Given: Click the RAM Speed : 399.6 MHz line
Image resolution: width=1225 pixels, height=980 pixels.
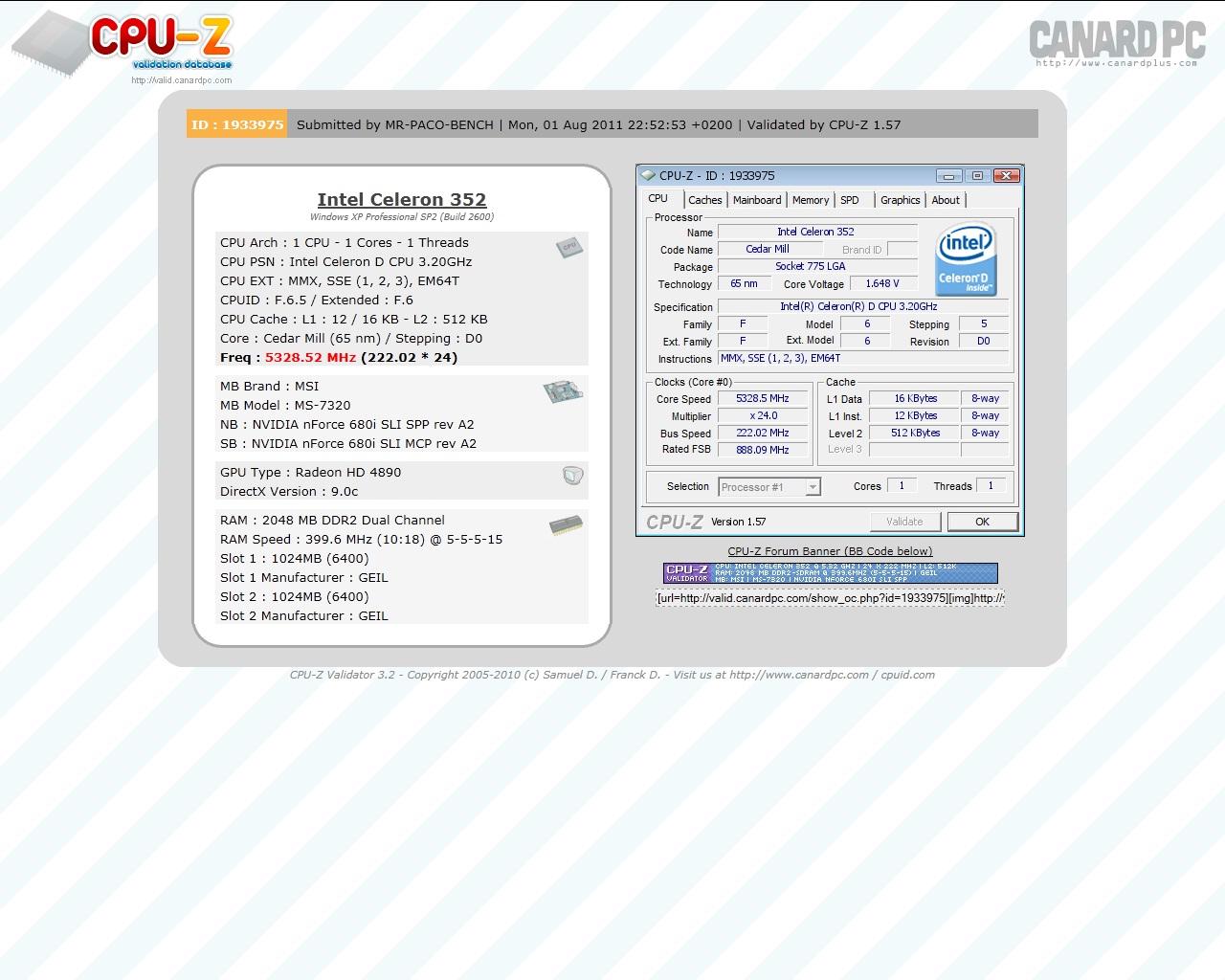Looking at the screenshot, I should 362,540.
